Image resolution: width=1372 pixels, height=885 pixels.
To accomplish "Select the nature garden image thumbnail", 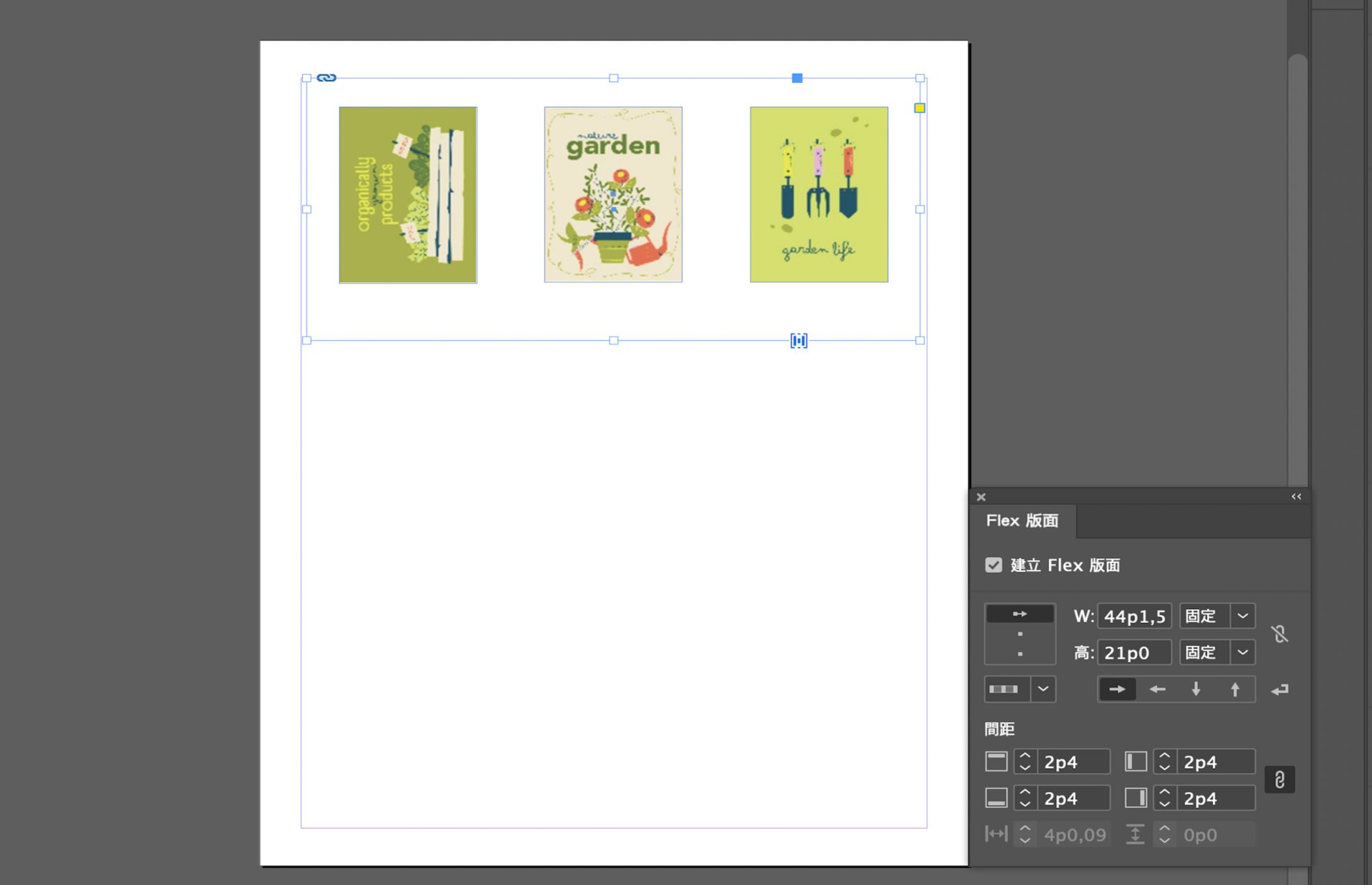I will (x=613, y=194).
